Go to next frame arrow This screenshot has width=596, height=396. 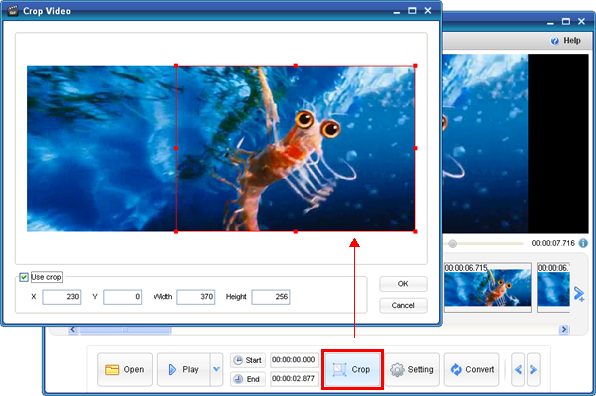533,369
